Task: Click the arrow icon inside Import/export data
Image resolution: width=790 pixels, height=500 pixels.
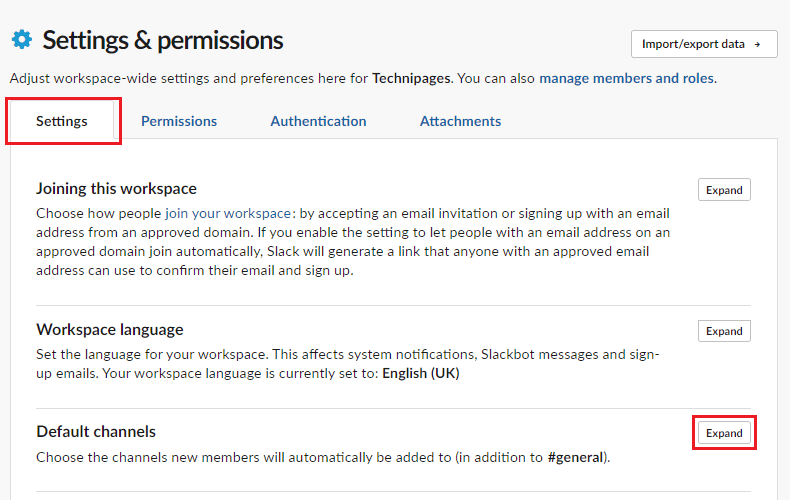Action: tap(757, 44)
